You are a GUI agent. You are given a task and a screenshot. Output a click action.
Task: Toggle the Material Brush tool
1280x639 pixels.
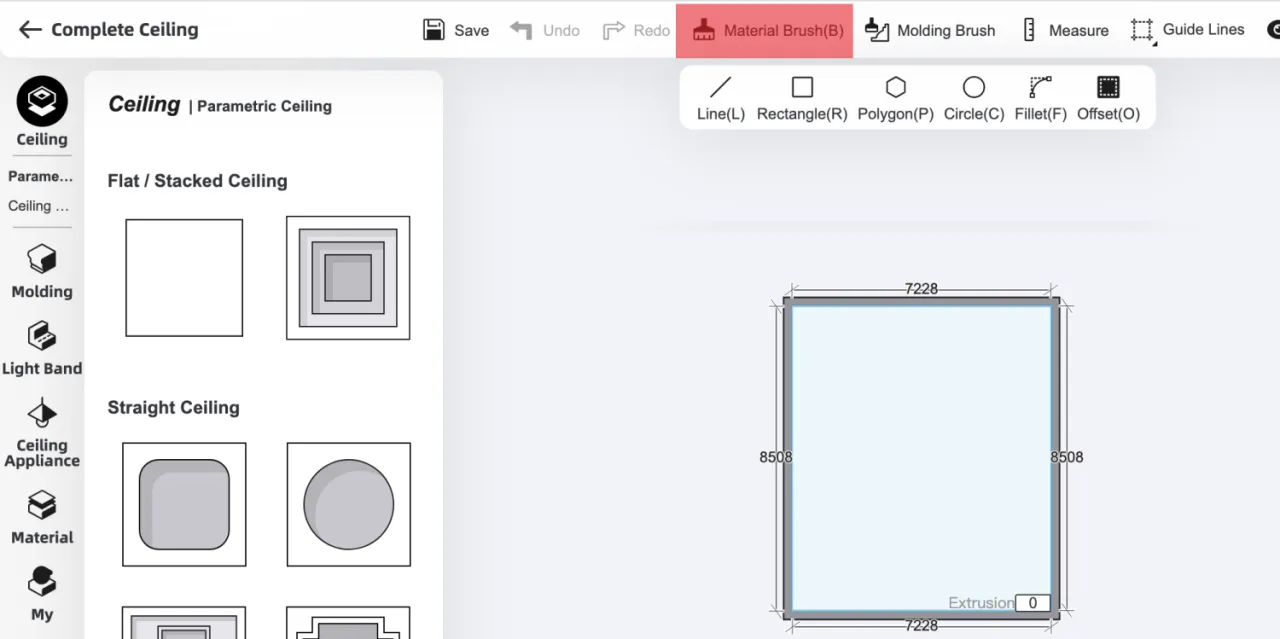click(765, 30)
